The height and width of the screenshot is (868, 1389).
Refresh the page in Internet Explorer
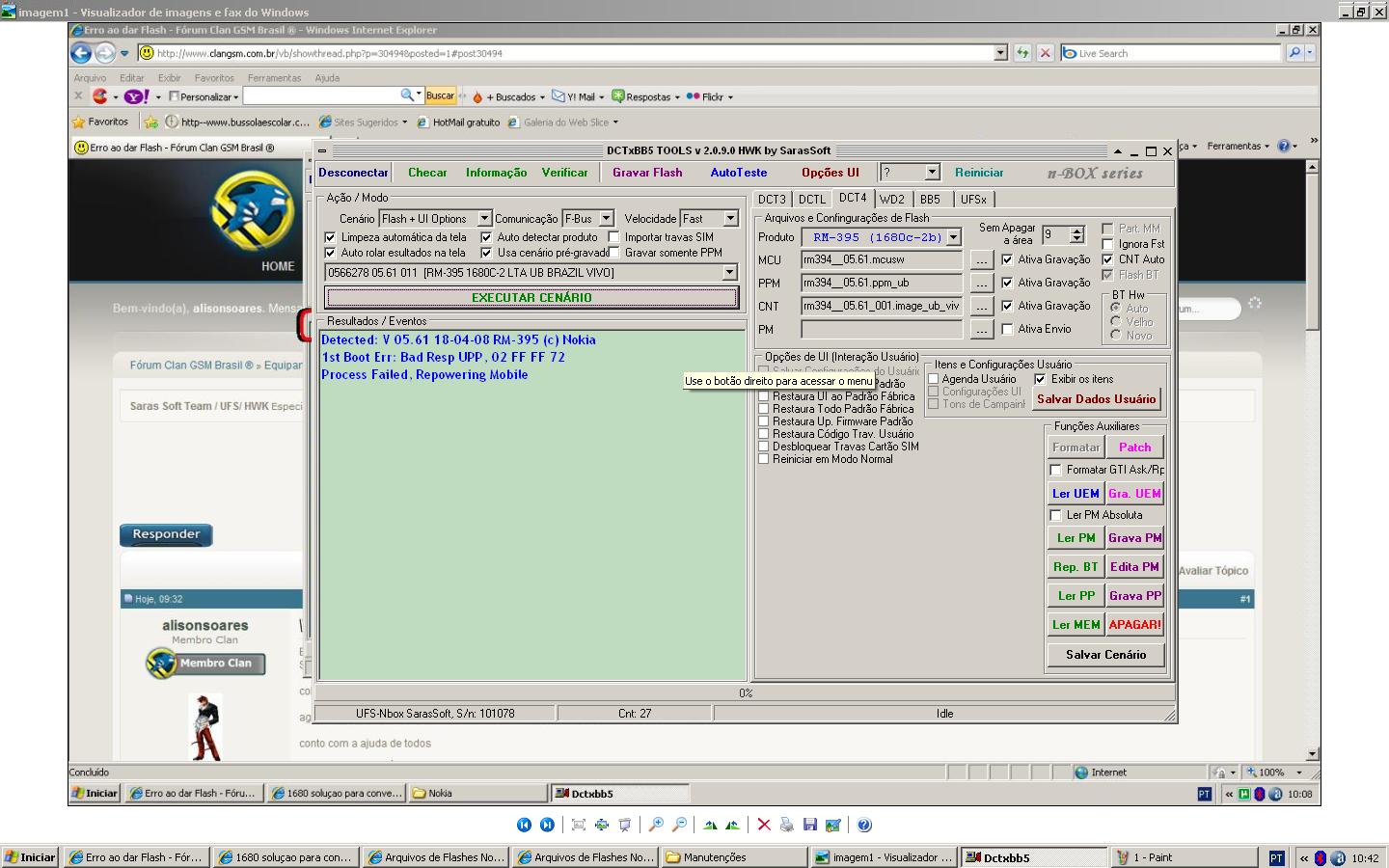[x=1022, y=53]
